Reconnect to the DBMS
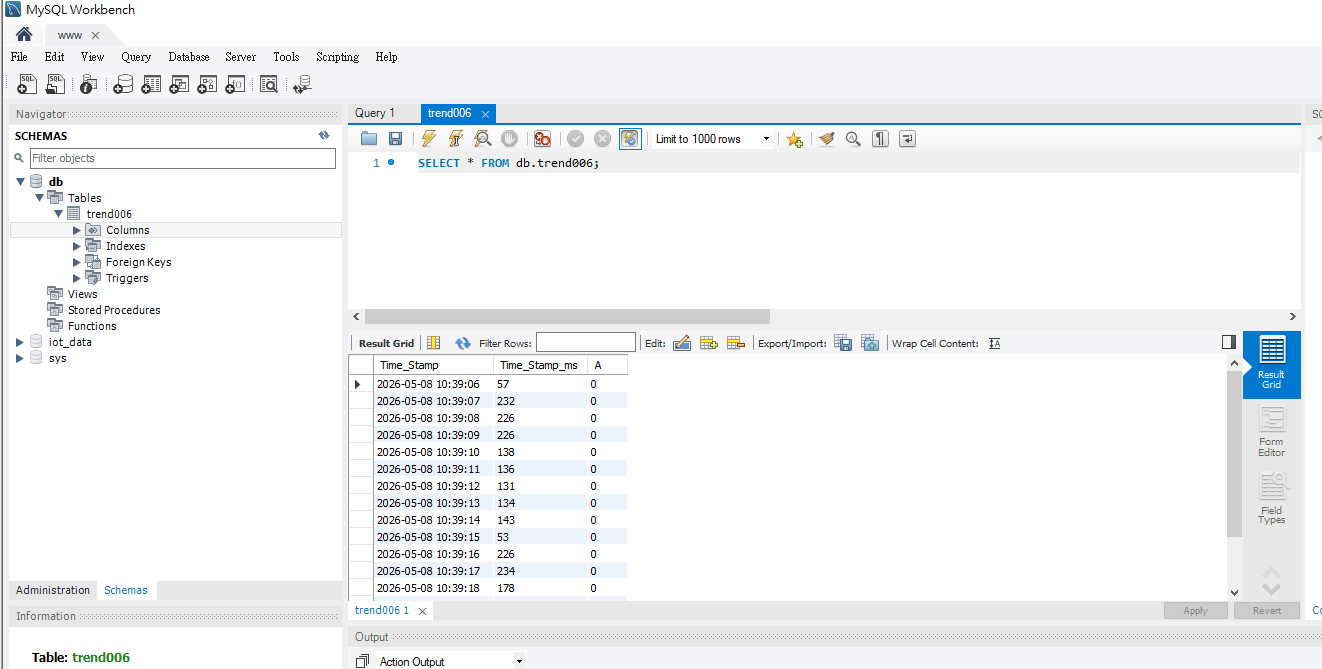 point(302,85)
